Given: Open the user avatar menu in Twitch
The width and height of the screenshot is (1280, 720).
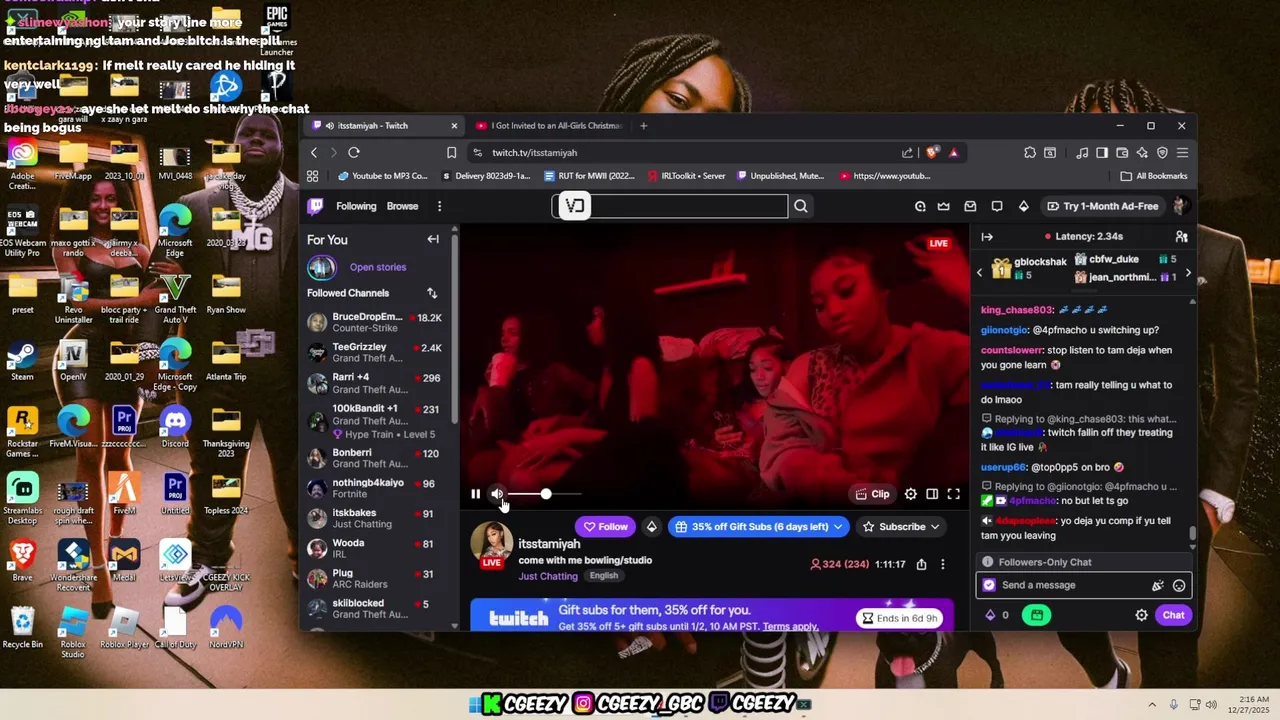Looking at the screenshot, I should [1181, 206].
